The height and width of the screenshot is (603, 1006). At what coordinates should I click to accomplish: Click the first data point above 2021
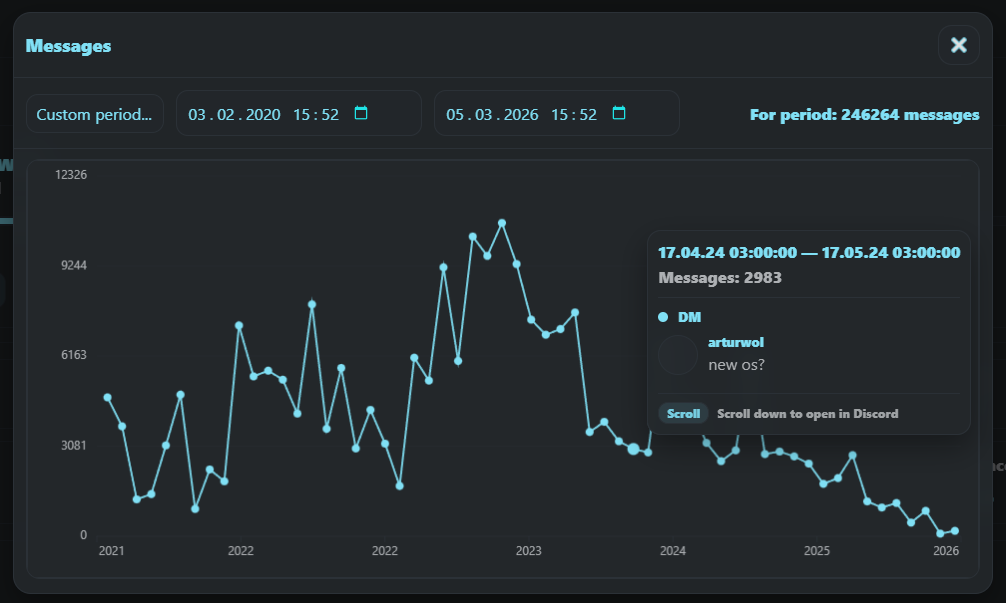tap(108, 398)
